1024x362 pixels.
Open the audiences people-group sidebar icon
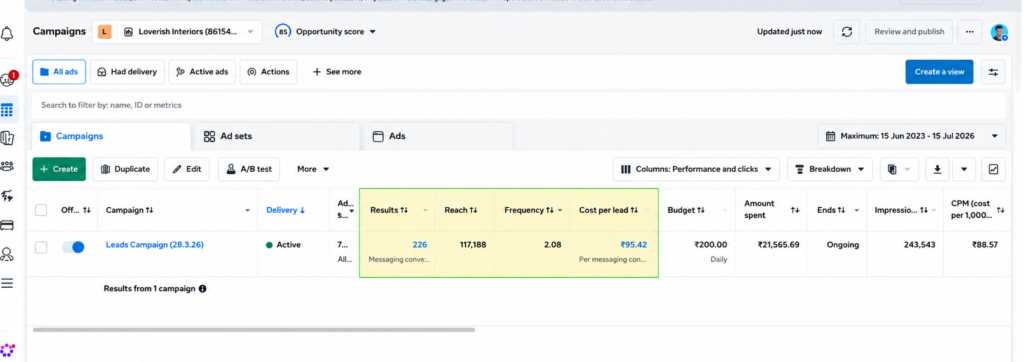pos(7,166)
